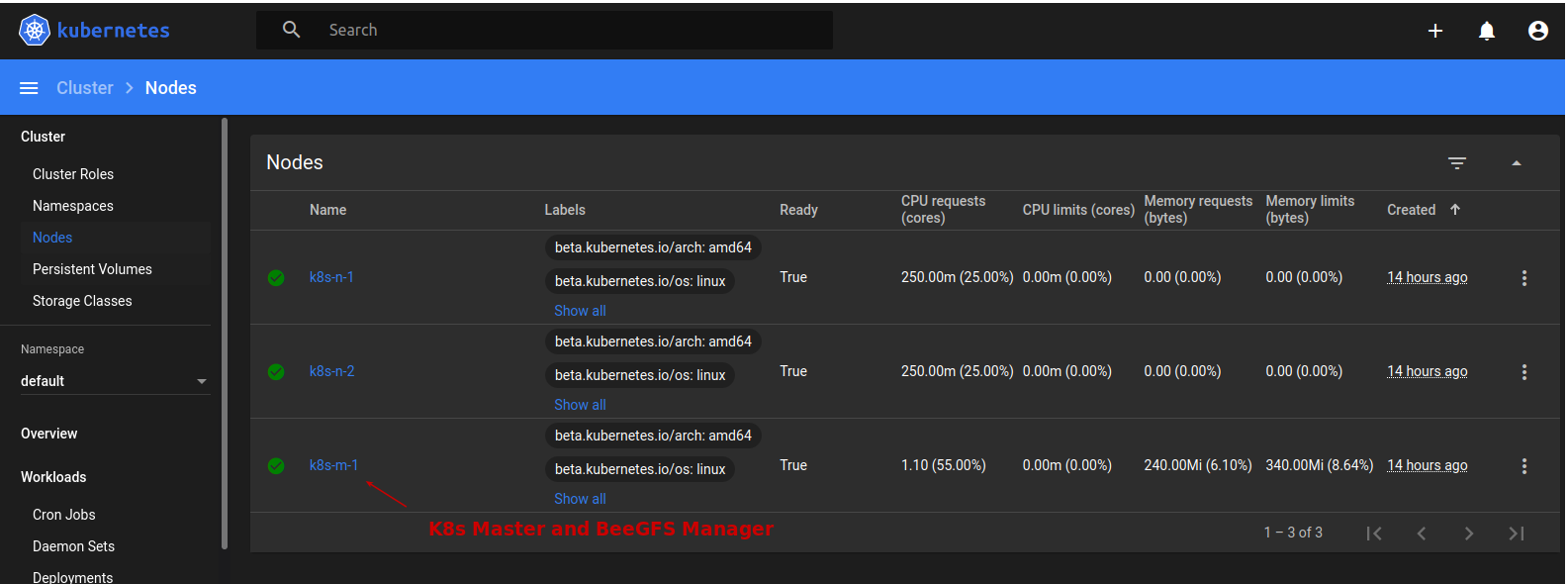This screenshot has width=1568, height=584.
Task: Click green ready status icon for k8s-m-1
Action: tap(276, 466)
